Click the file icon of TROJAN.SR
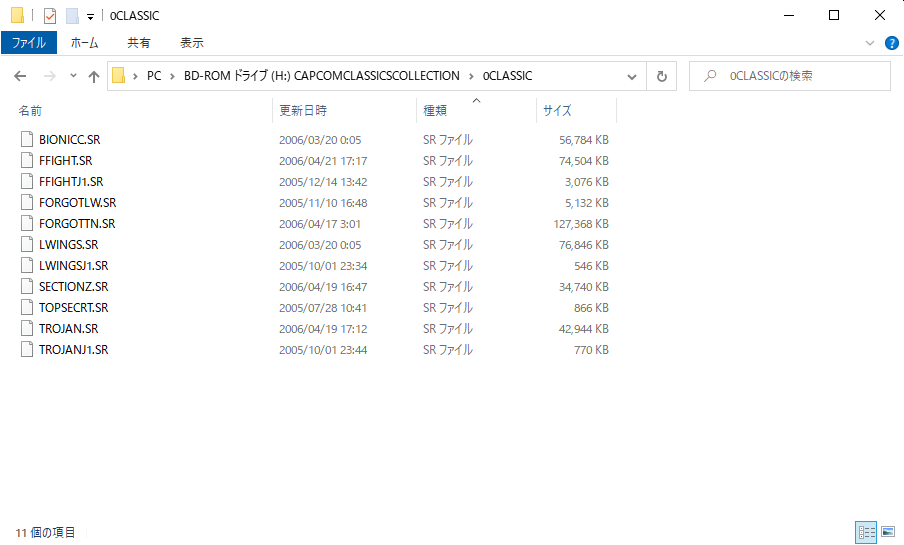904x545 pixels. (27, 328)
